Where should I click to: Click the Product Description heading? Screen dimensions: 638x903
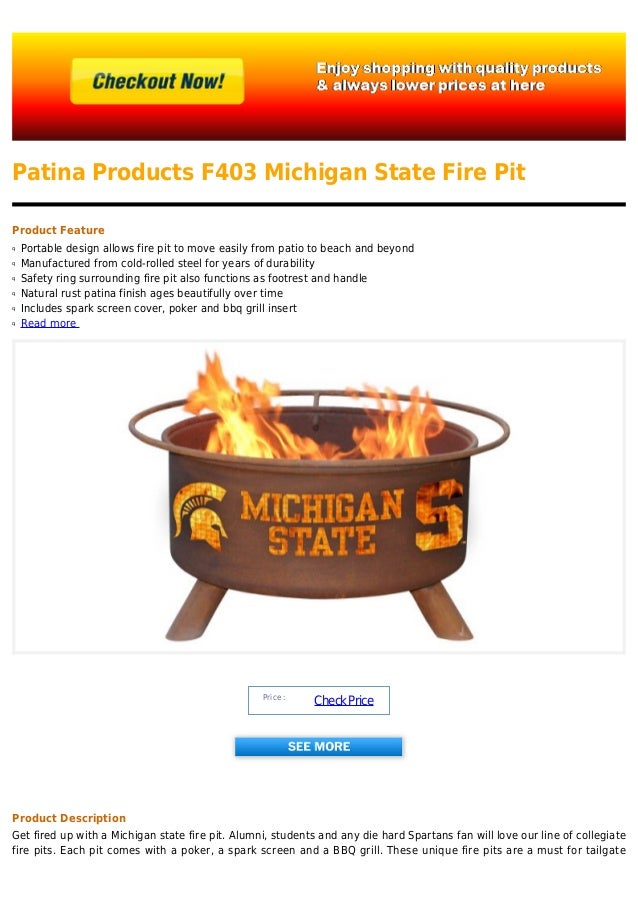pyautogui.click(x=69, y=818)
